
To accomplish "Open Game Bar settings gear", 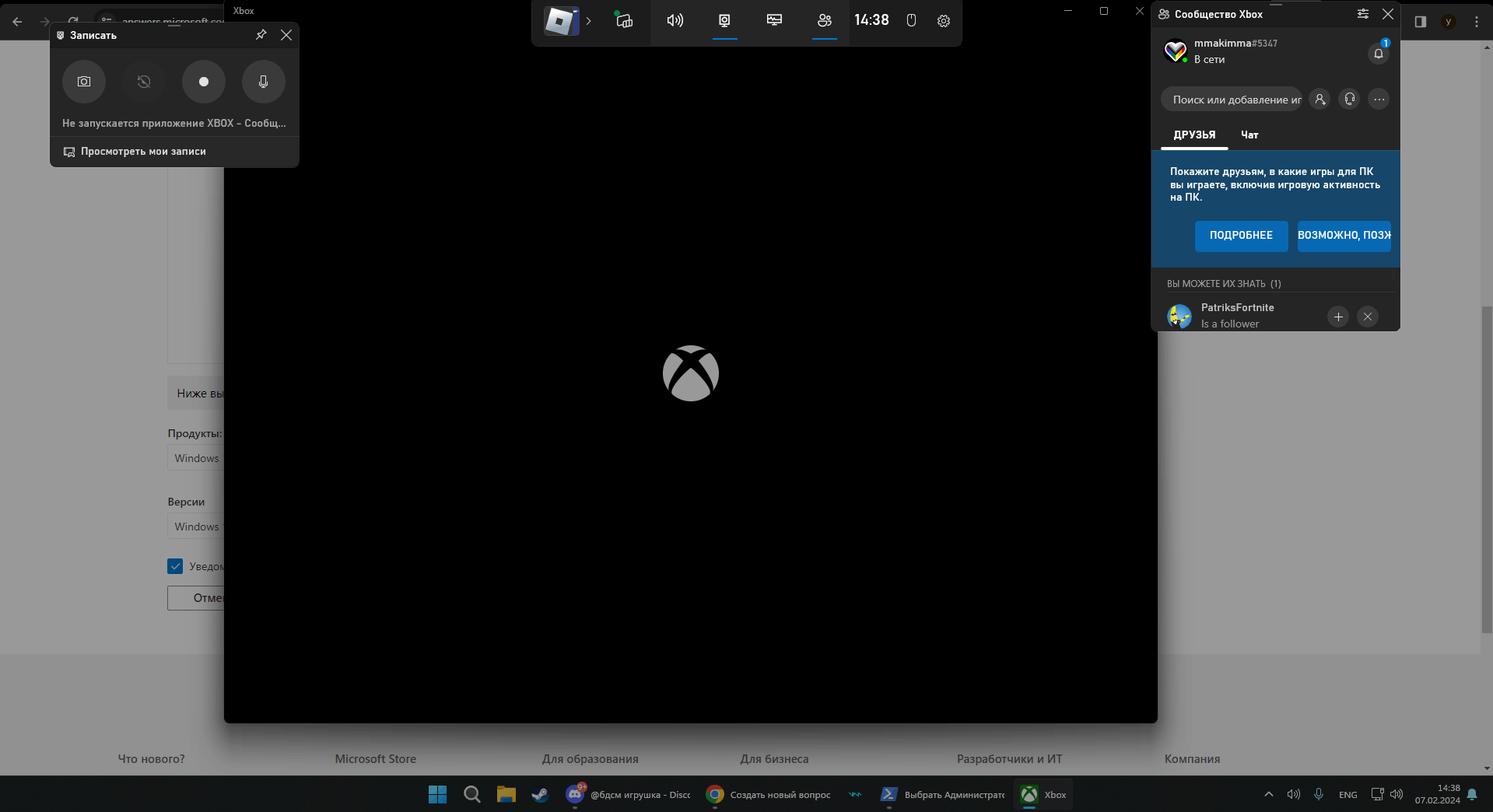I will pyautogui.click(x=944, y=21).
